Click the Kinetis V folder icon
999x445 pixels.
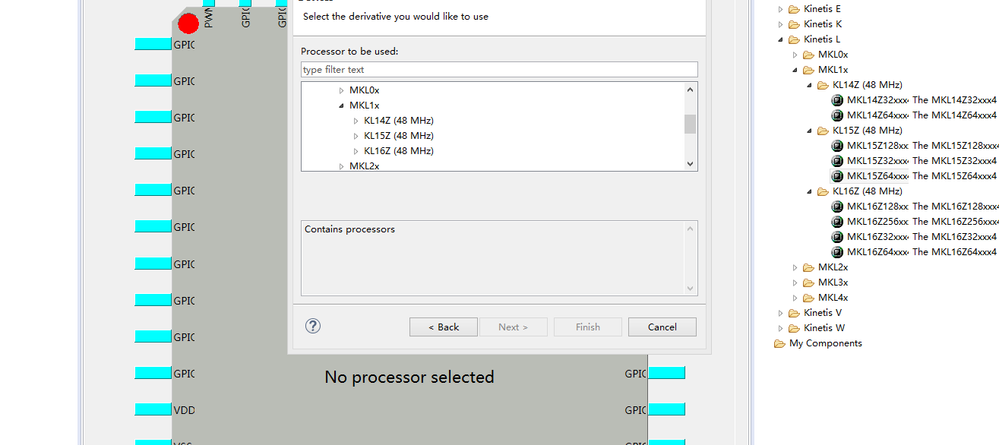795,313
